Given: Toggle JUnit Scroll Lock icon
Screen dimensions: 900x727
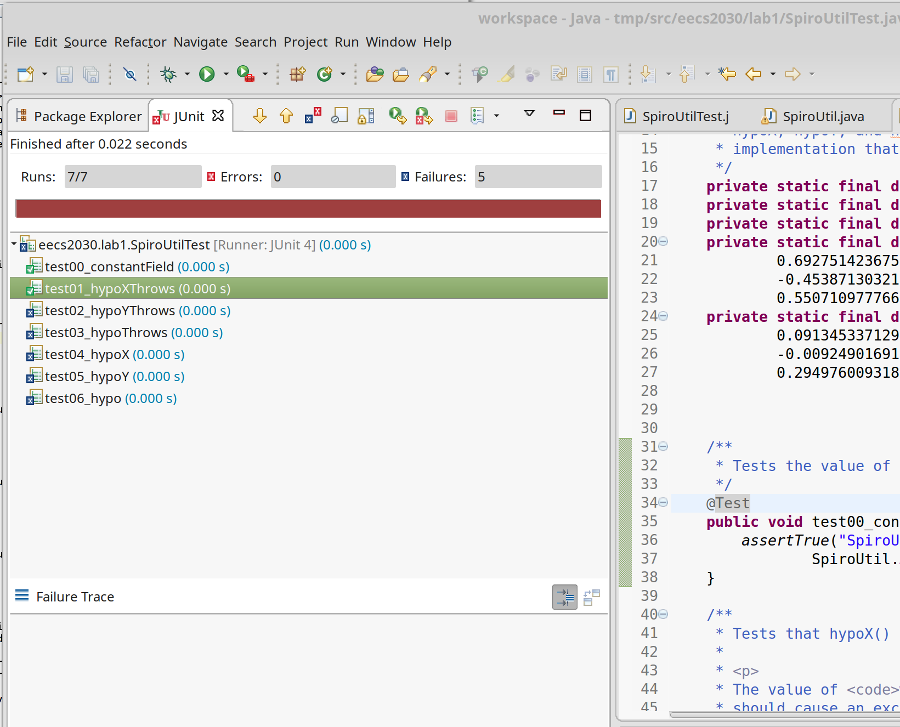Looking at the screenshot, I should coord(366,116).
